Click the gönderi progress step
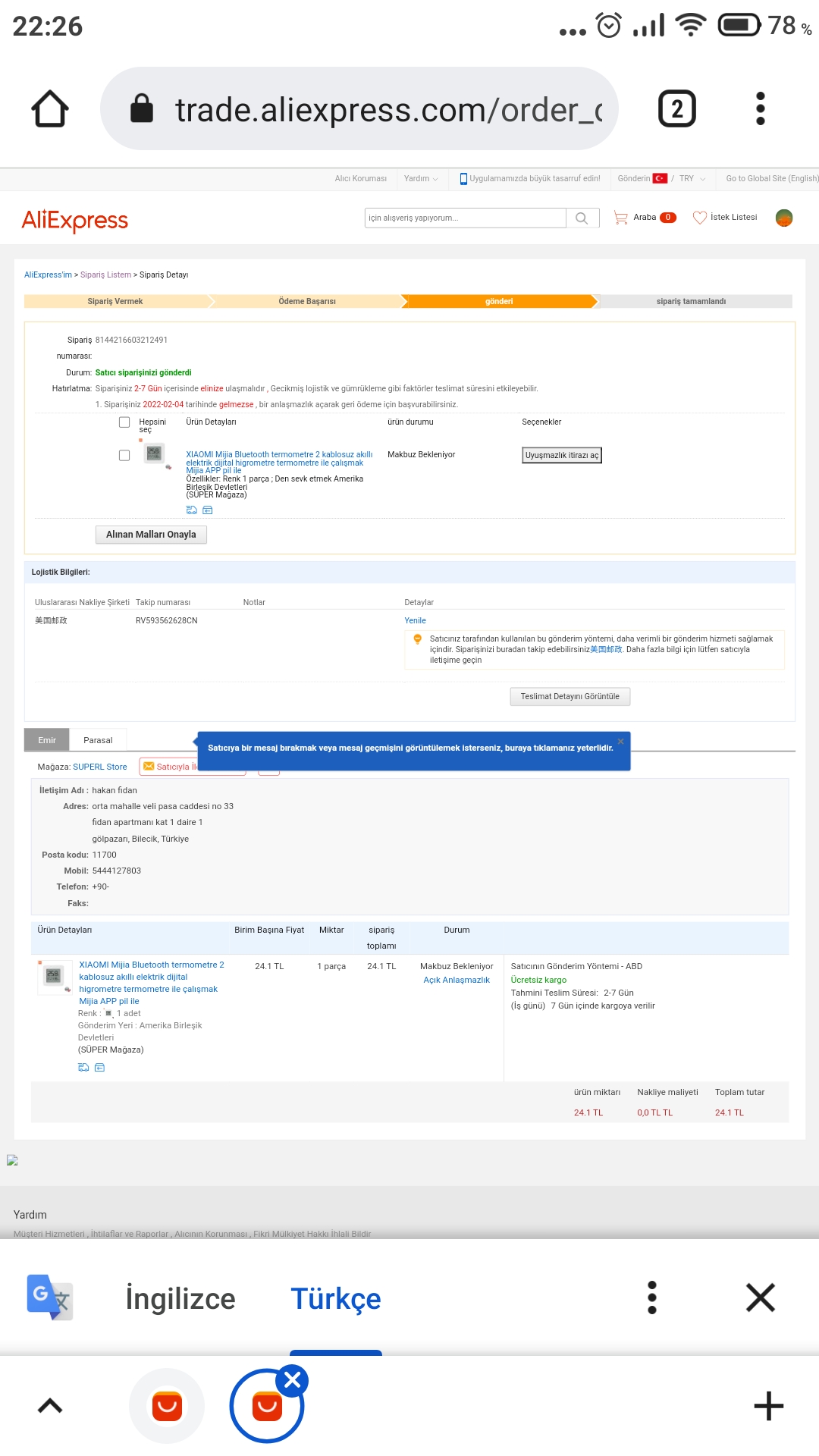 pos(499,301)
